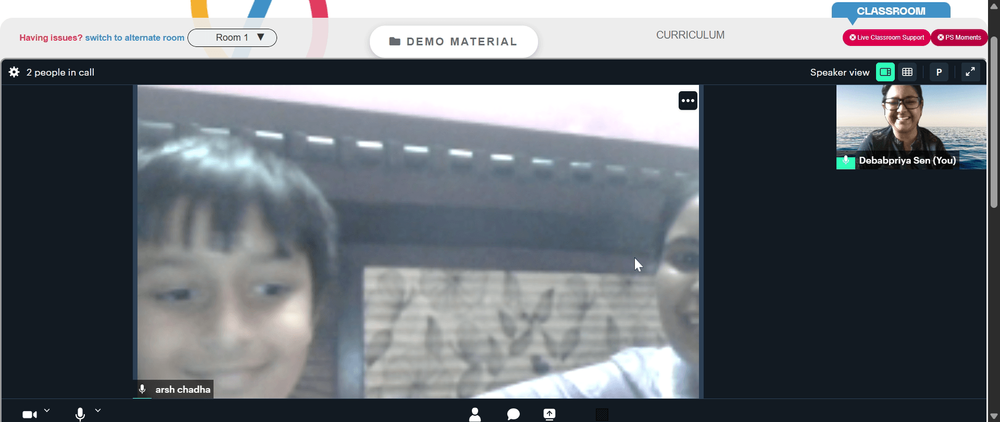Click the page scrollbar up arrow
The width and height of the screenshot is (1000, 422).
click(994, 5)
